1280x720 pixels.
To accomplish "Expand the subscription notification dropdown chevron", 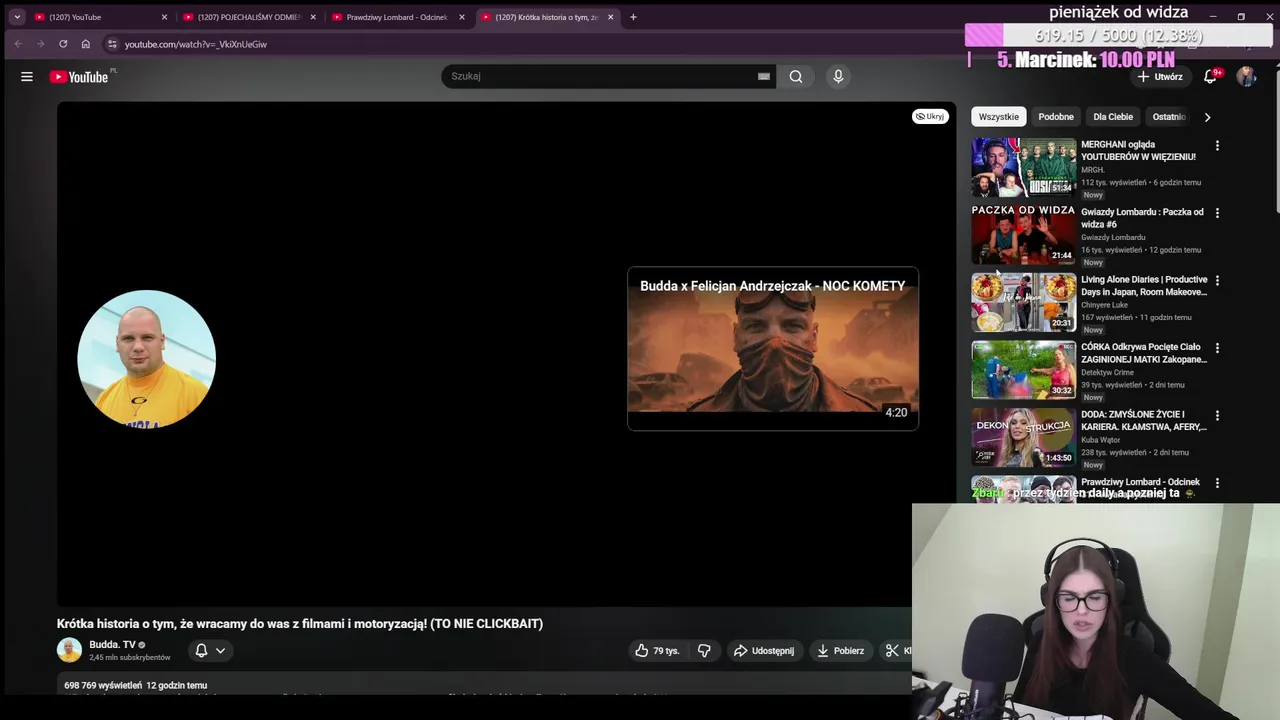I will (x=220, y=651).
